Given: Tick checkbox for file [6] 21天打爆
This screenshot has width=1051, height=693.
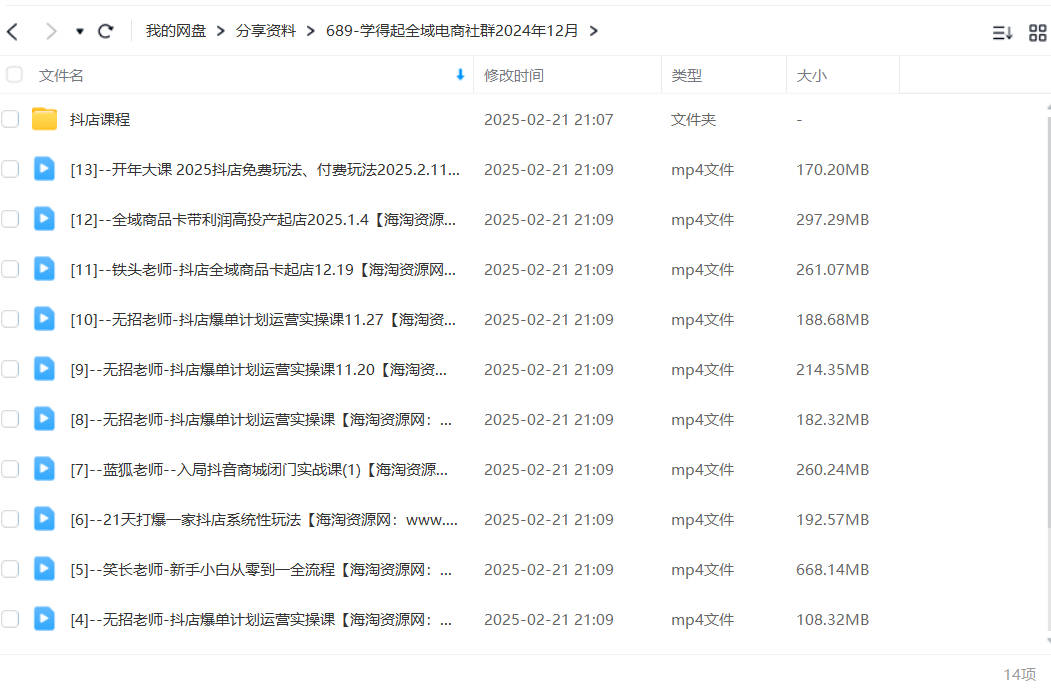Looking at the screenshot, I should coord(10,519).
